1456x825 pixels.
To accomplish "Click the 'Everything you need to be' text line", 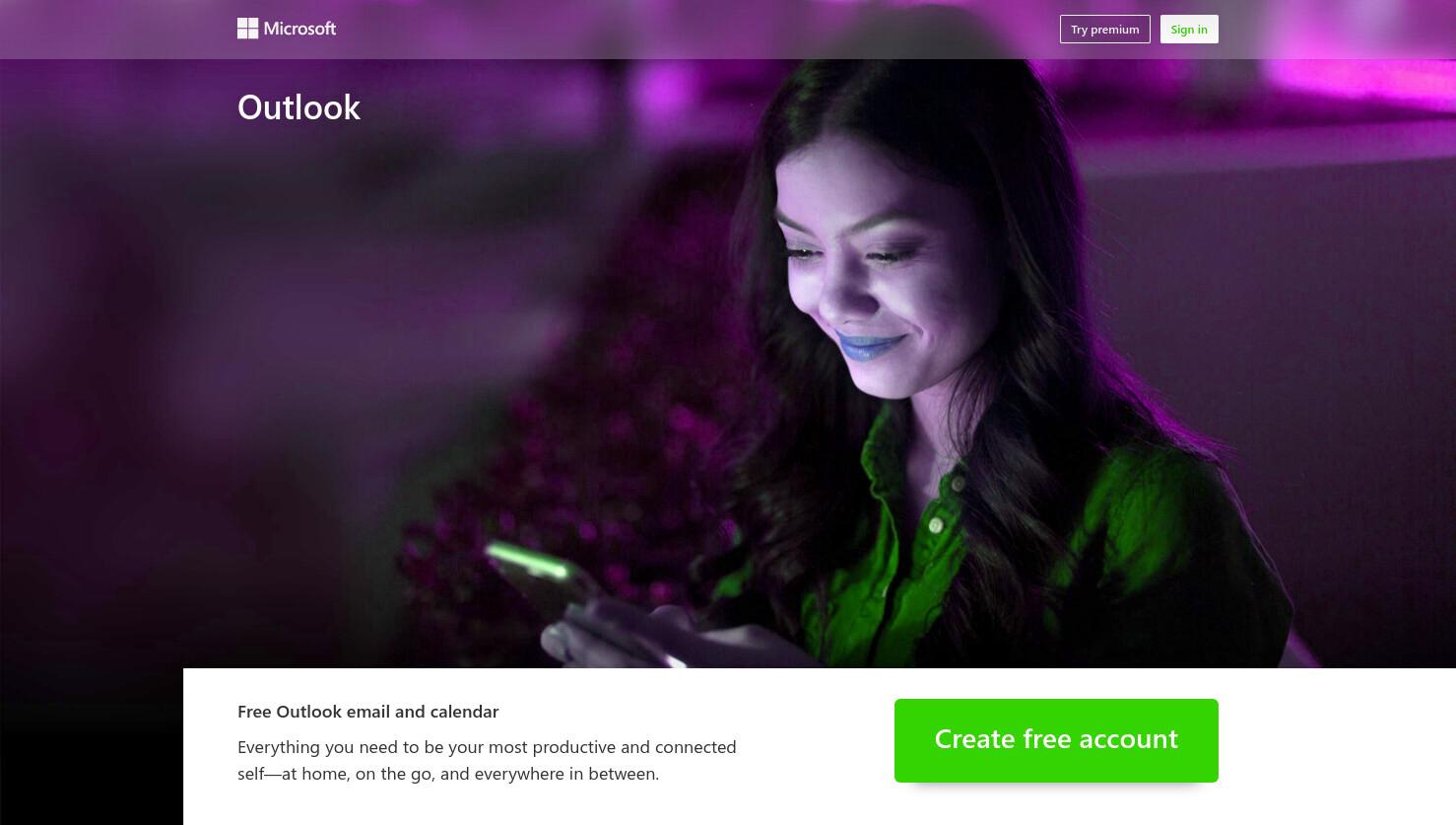I will (x=487, y=747).
